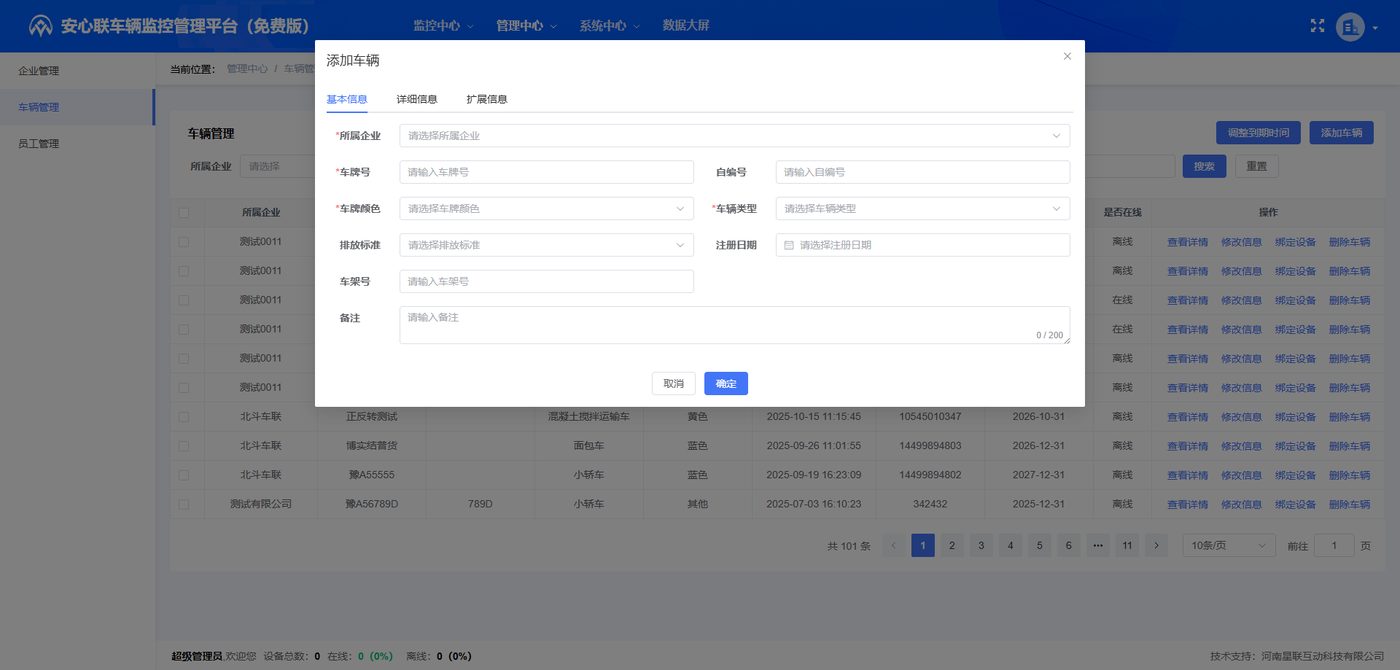The image size is (1400, 670).
Task: Switch to the 扩展信息 tab
Action: point(487,99)
